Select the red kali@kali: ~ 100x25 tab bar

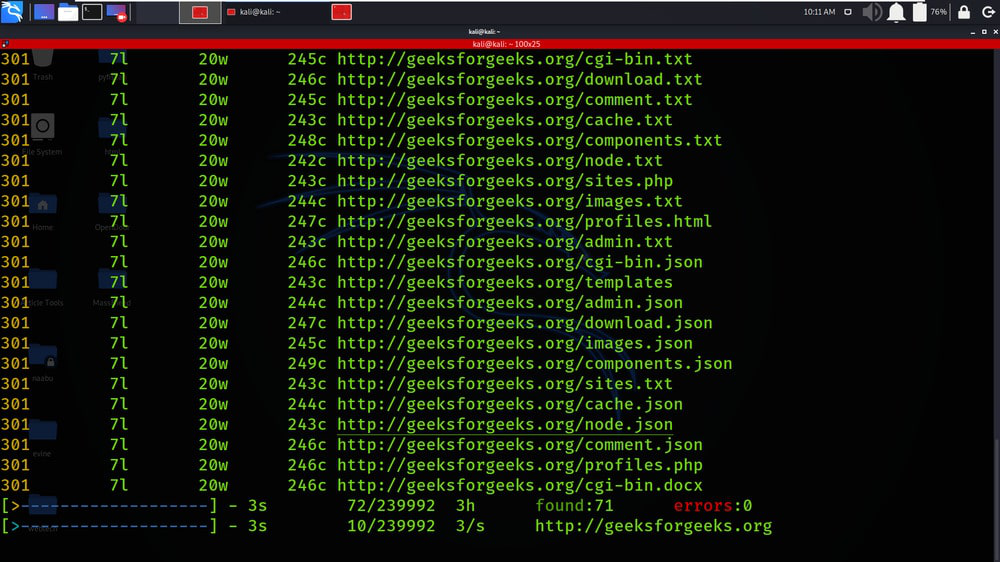pyautogui.click(x=500, y=44)
